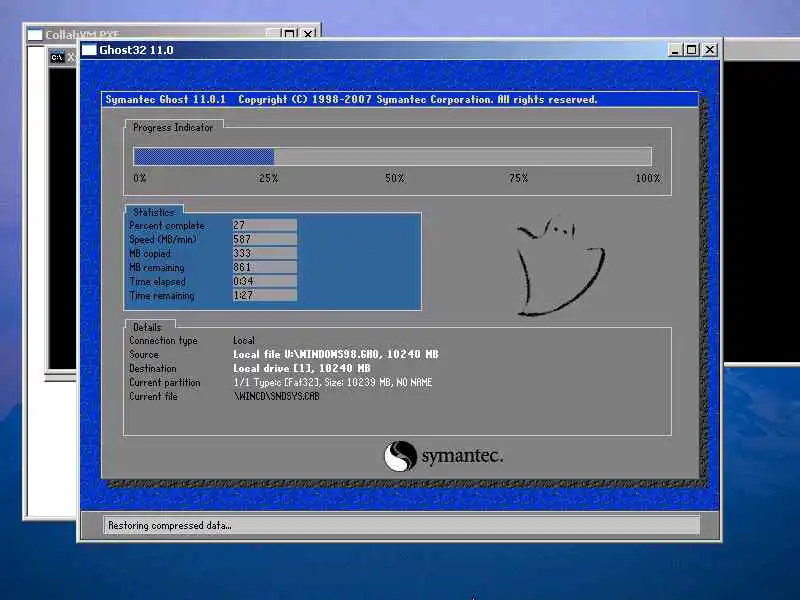This screenshot has width=800, height=600.
Task: Click the Connection type label
Action: coord(163,340)
